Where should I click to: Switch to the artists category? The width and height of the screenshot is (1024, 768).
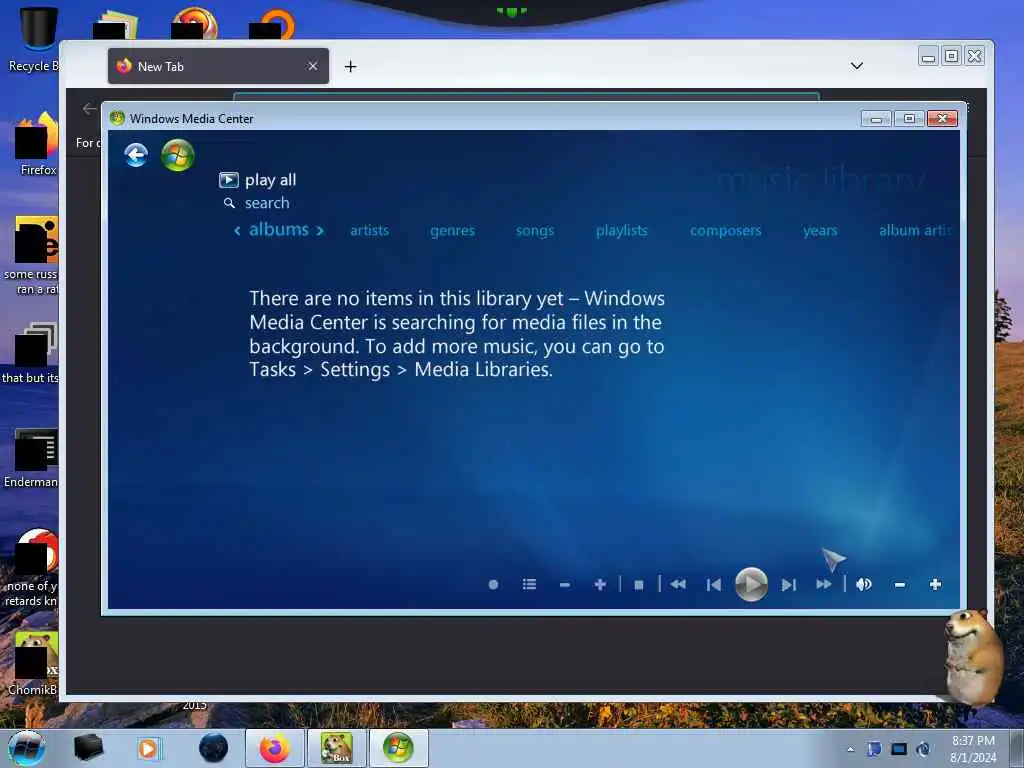point(370,230)
